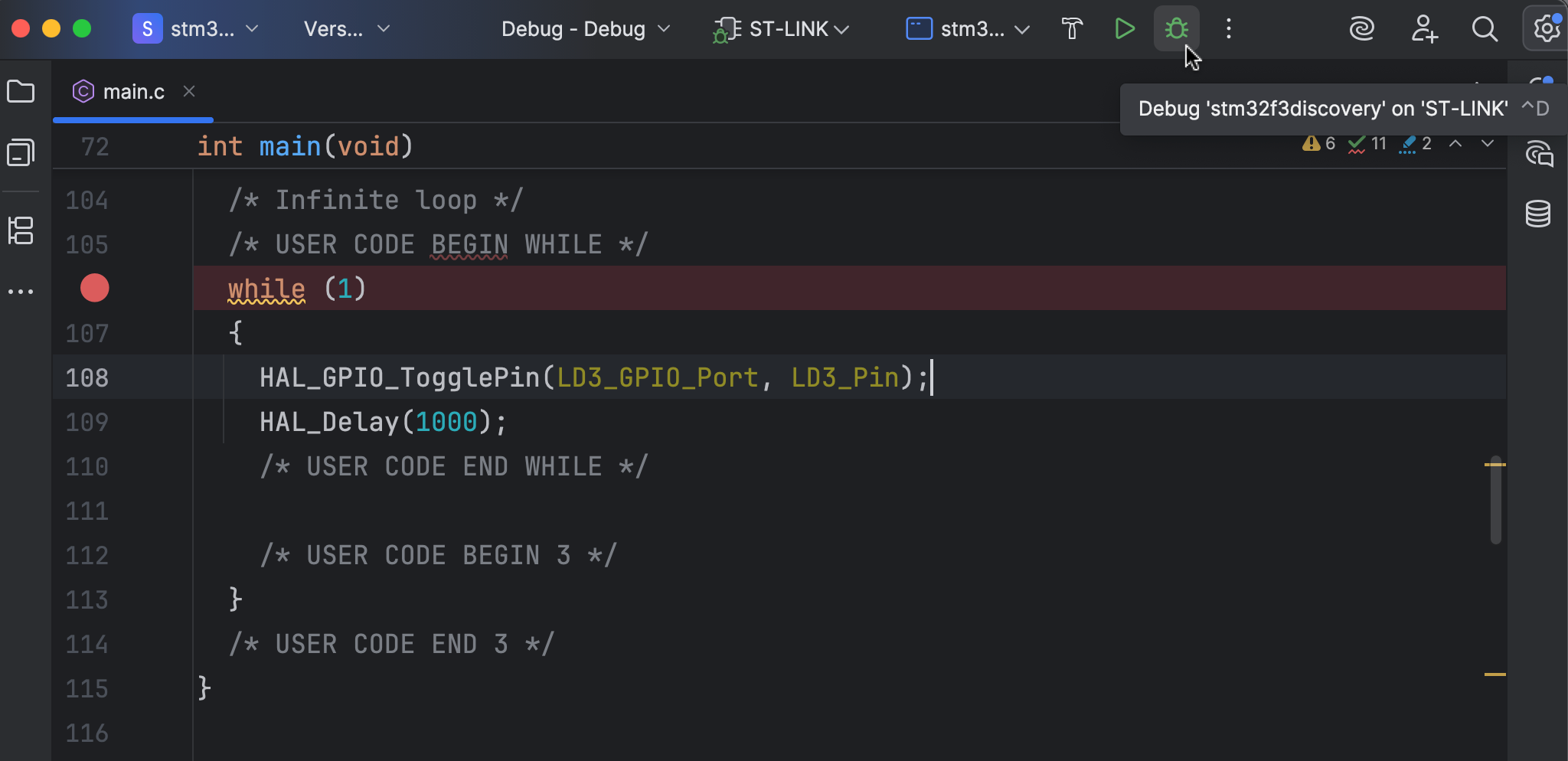Open the 'Debug - Debug' run configuration dropdown
Screen dimensions: 1568x761
coord(584,29)
